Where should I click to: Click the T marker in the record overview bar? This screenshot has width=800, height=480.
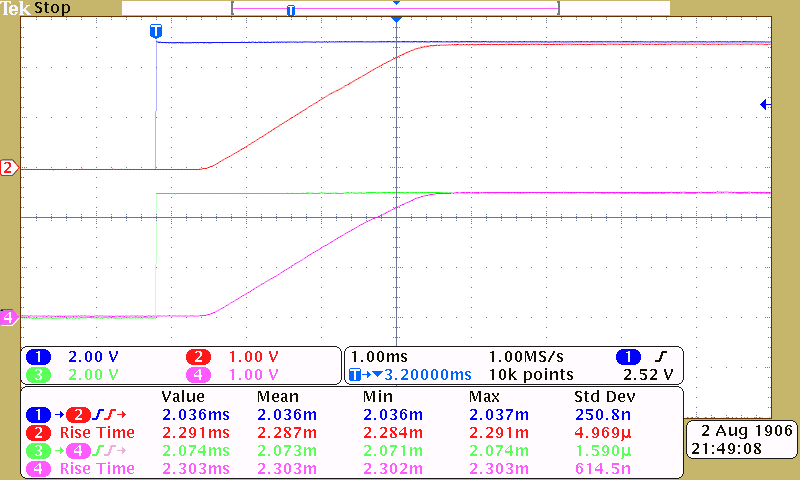tap(291, 10)
